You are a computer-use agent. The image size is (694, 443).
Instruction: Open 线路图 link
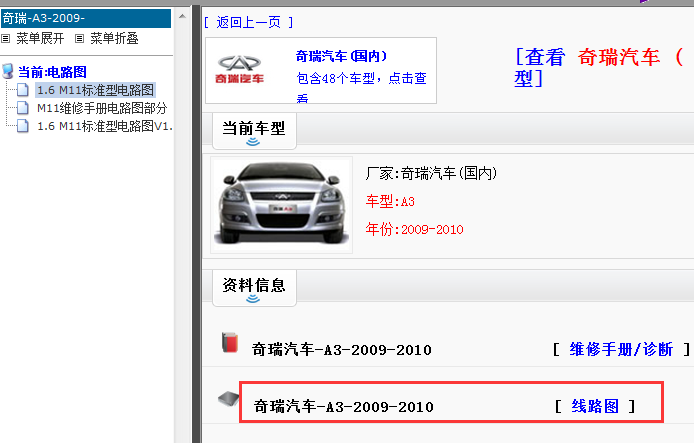coord(595,405)
